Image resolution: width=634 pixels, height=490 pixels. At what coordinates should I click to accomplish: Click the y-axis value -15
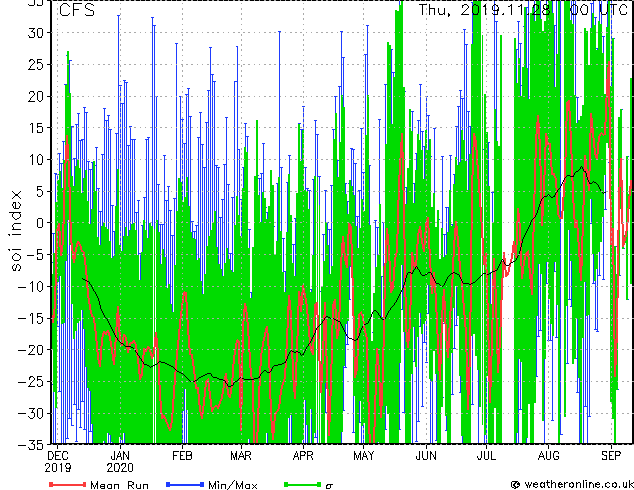pyautogui.click(x=30, y=319)
